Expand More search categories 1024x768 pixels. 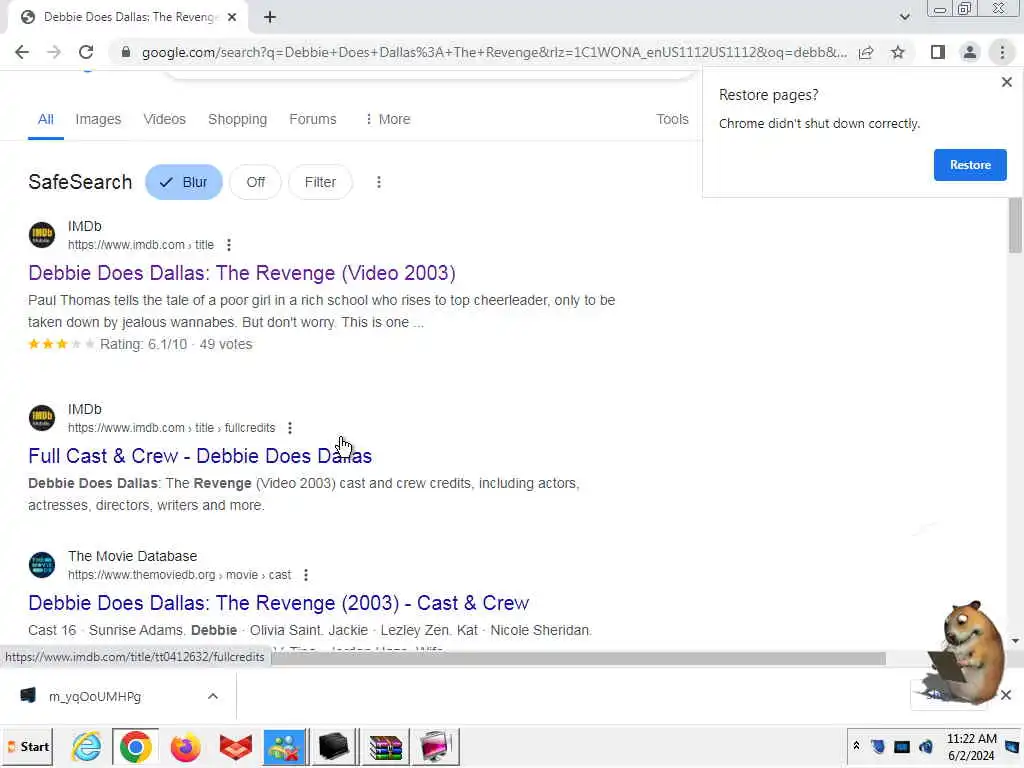coord(387,120)
